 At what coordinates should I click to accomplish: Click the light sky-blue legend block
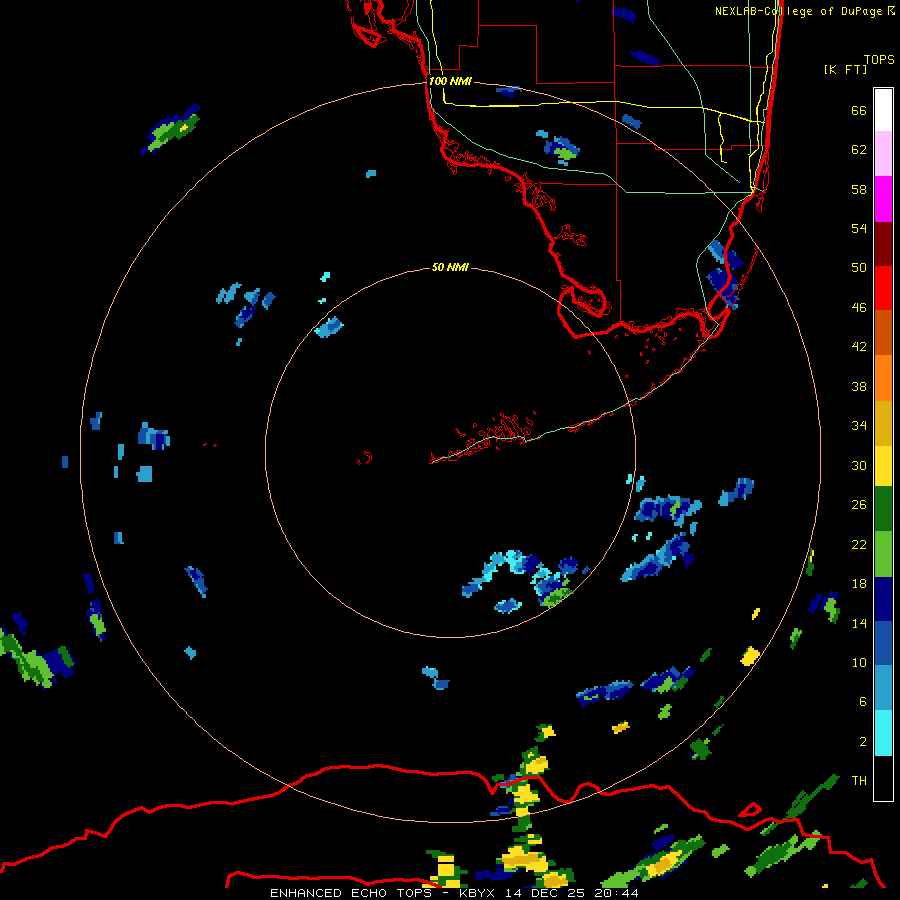pyautogui.click(x=883, y=688)
